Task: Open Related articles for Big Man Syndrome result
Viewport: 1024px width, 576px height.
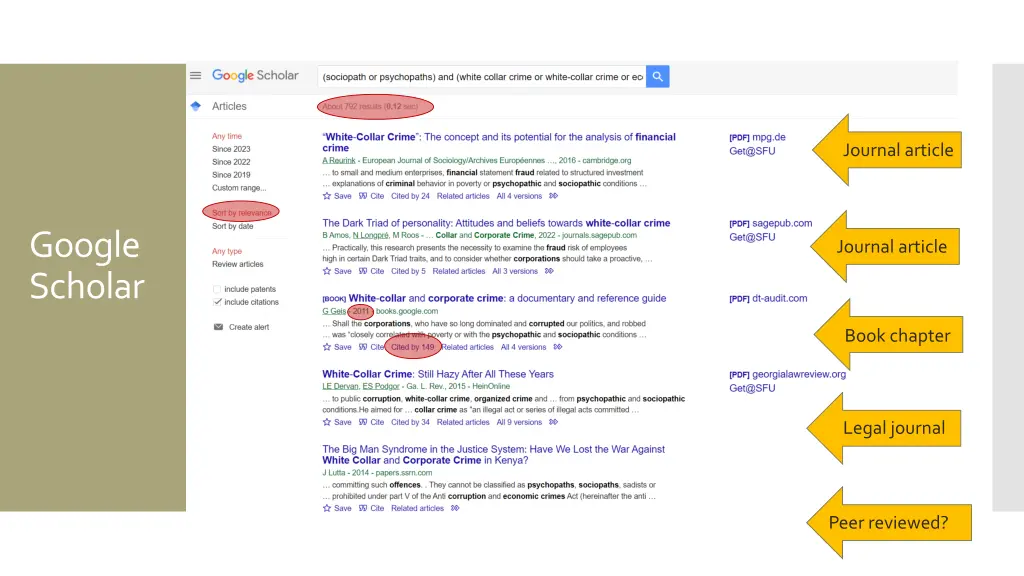Action: click(417, 508)
